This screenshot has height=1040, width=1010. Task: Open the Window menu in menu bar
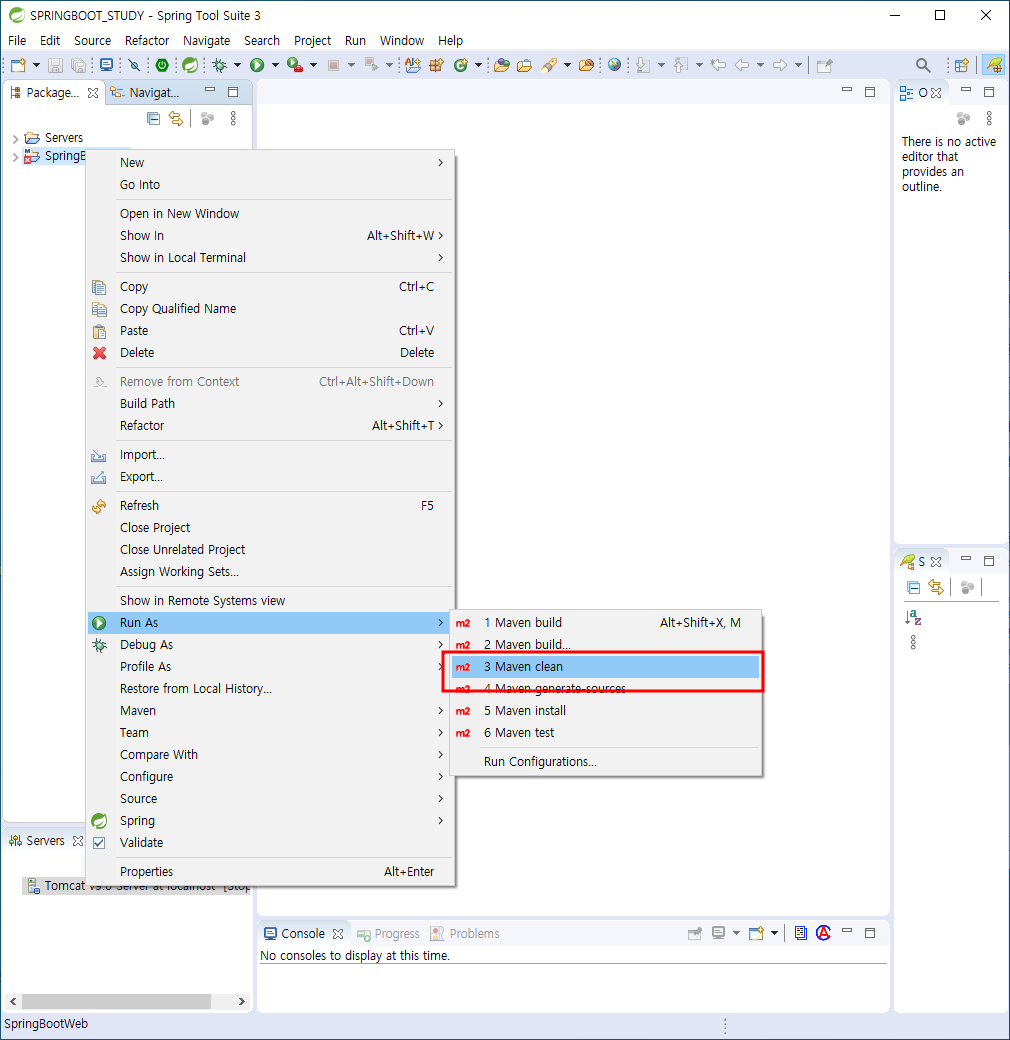(x=401, y=40)
